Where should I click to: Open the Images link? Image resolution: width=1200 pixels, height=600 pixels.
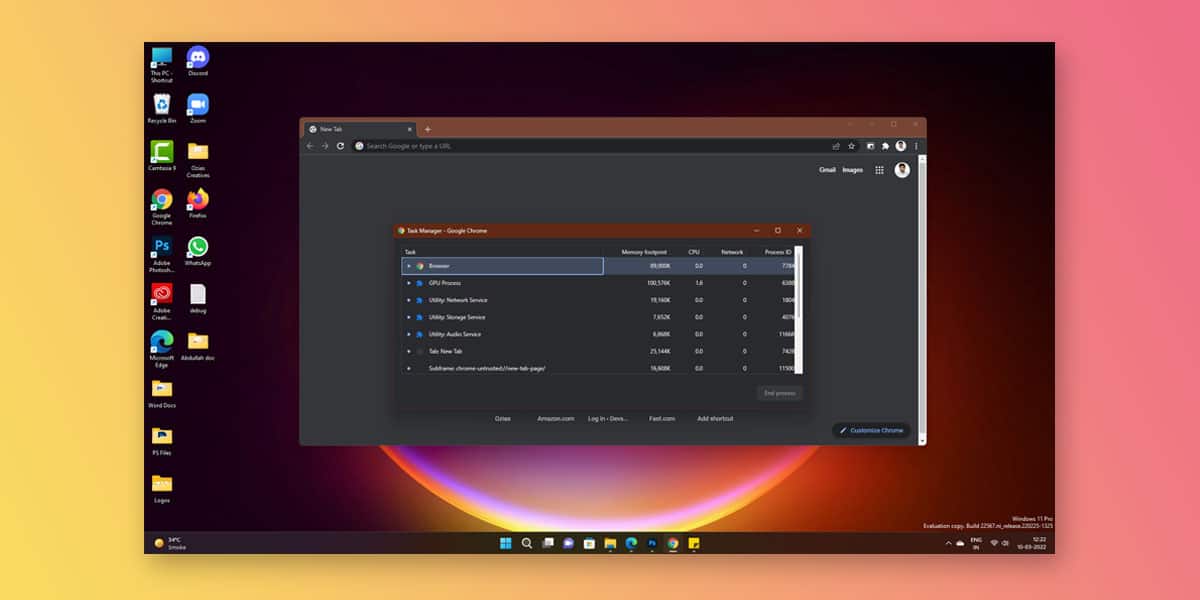(x=852, y=170)
